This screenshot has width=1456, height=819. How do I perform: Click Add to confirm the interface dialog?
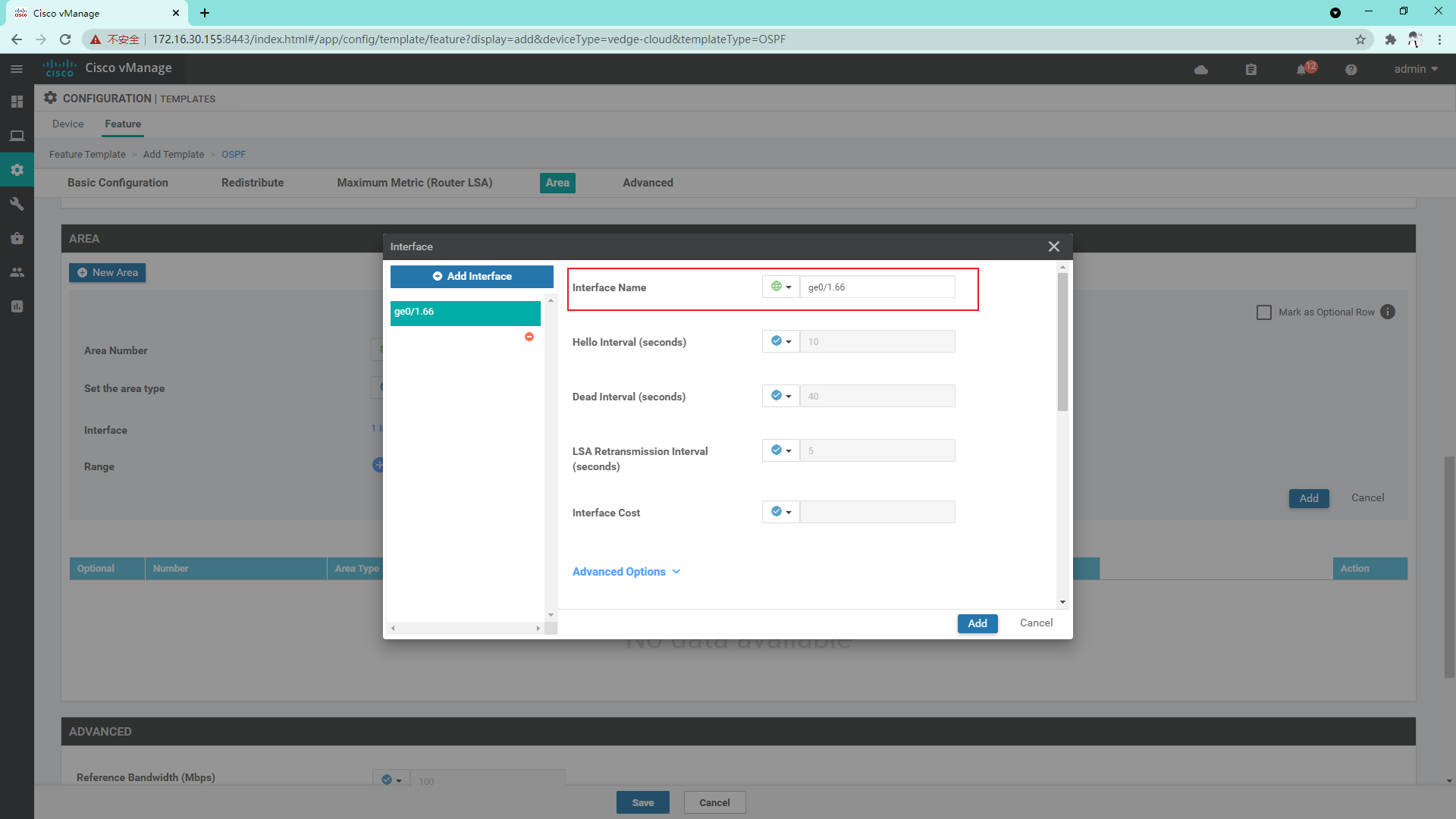tap(977, 623)
